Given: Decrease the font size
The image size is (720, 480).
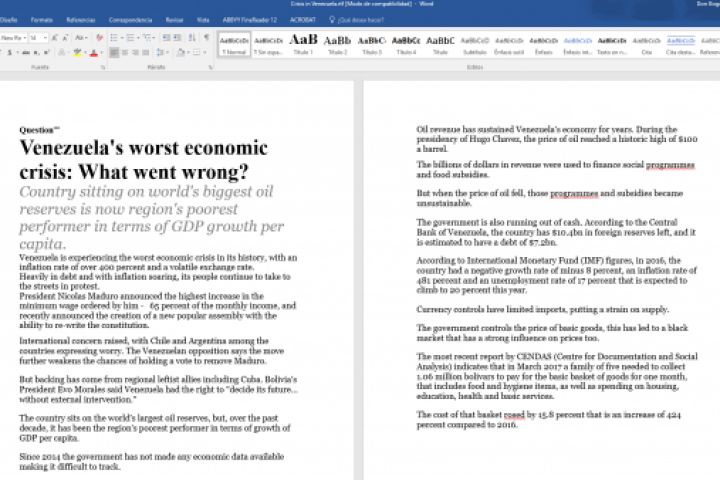Looking at the screenshot, I should coord(65,38).
